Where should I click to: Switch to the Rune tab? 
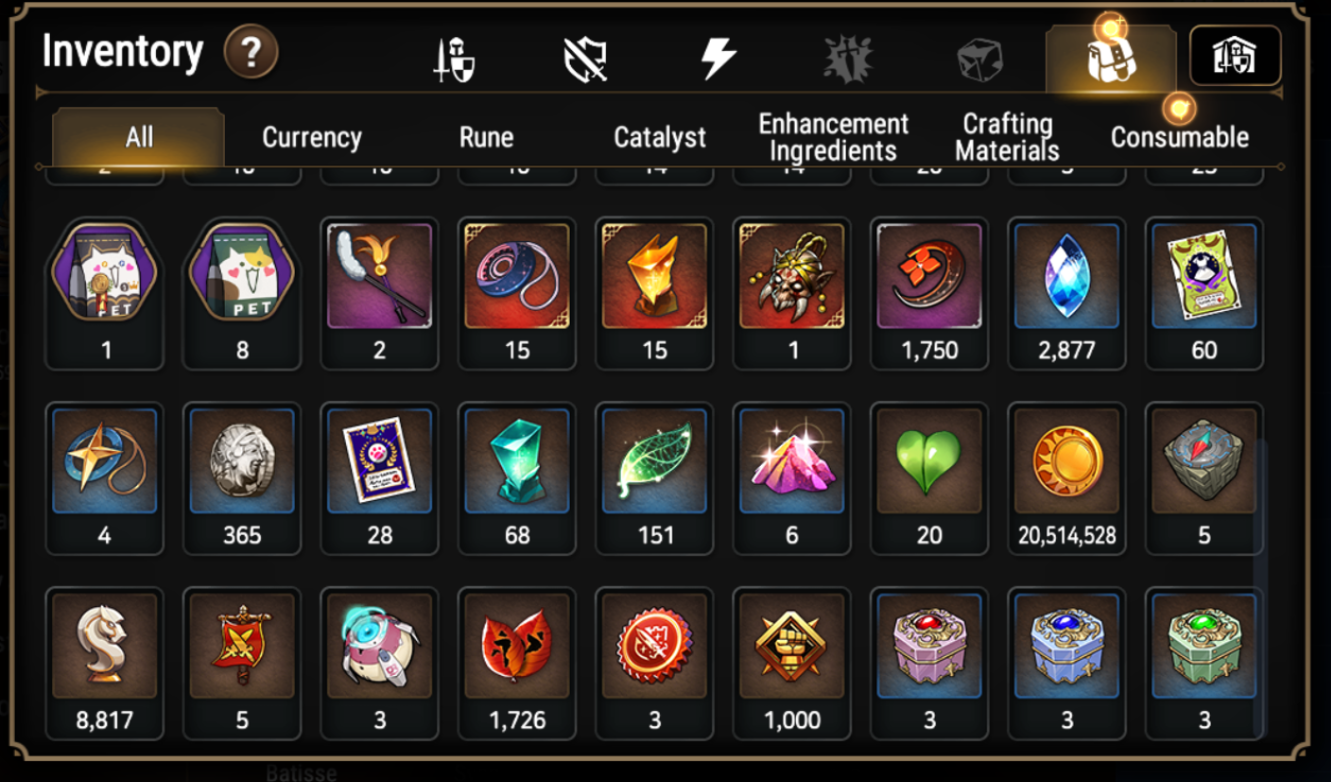click(486, 137)
